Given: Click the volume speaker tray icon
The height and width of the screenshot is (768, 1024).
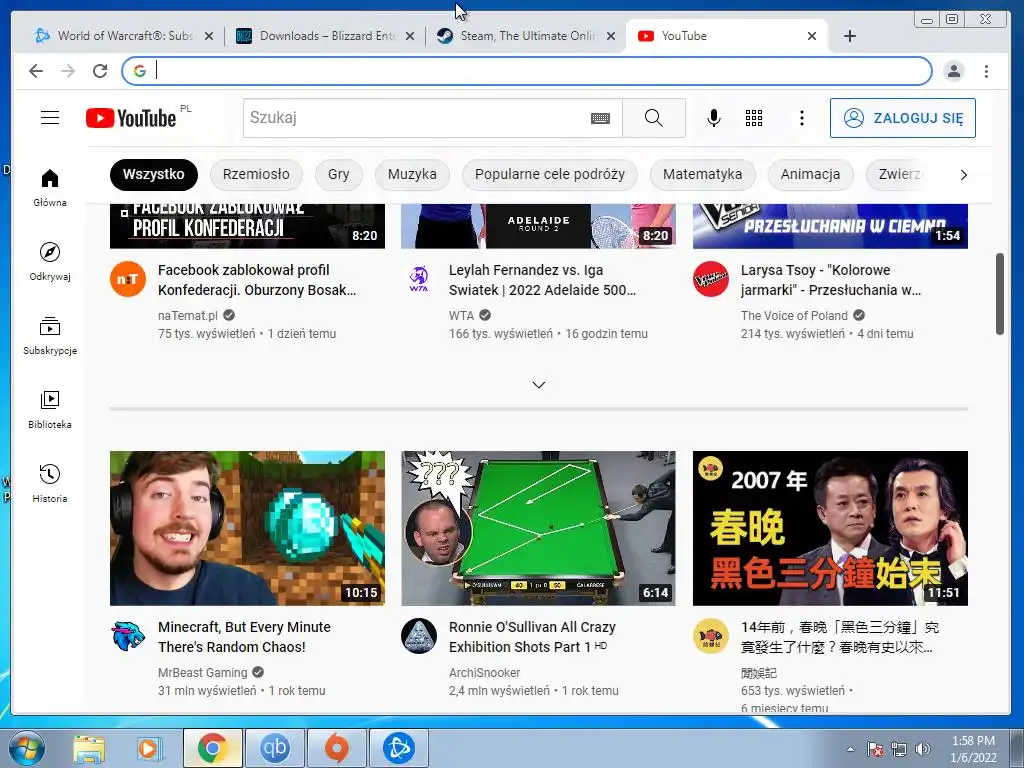Looking at the screenshot, I should tap(922, 749).
